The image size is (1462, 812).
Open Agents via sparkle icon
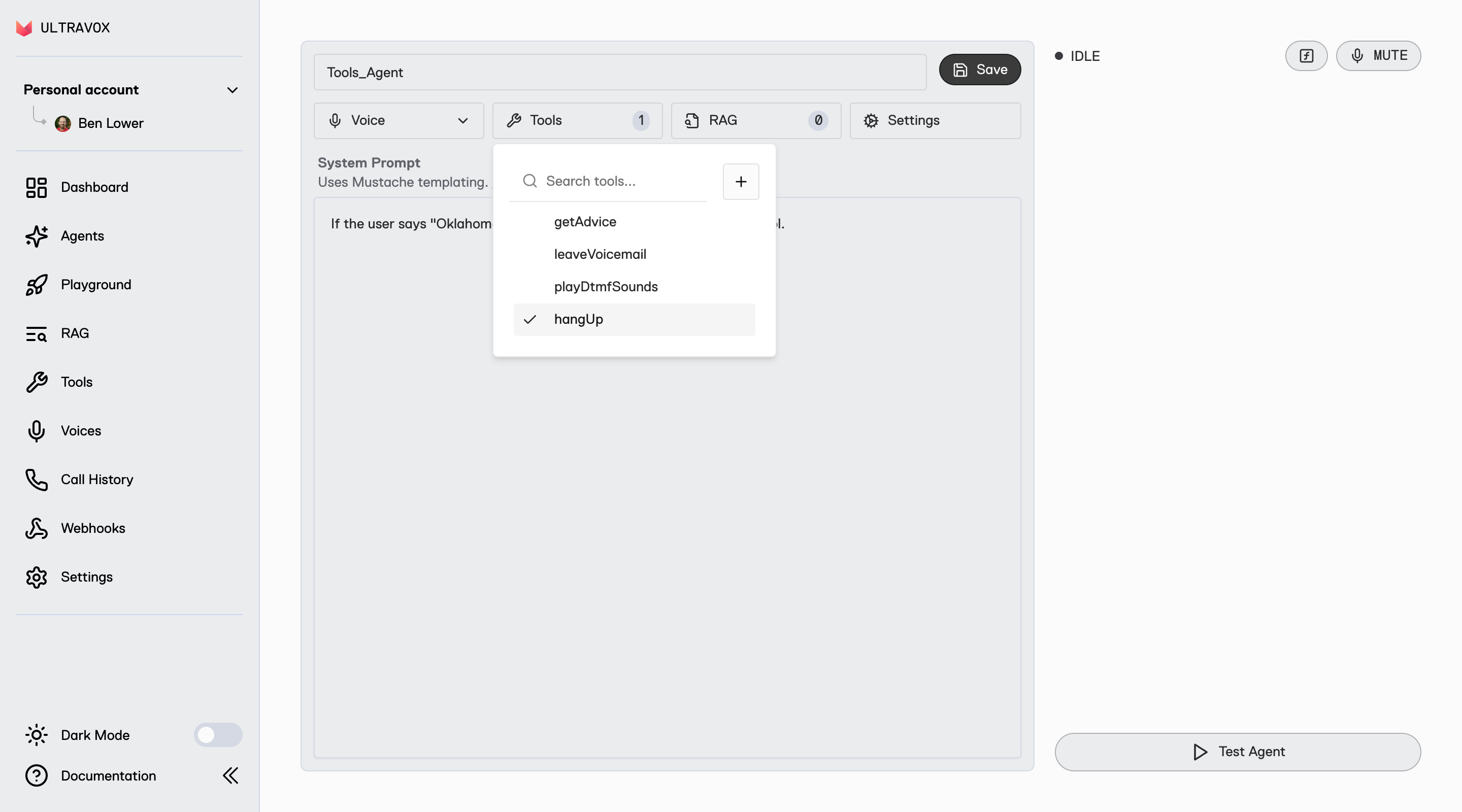tap(37, 236)
